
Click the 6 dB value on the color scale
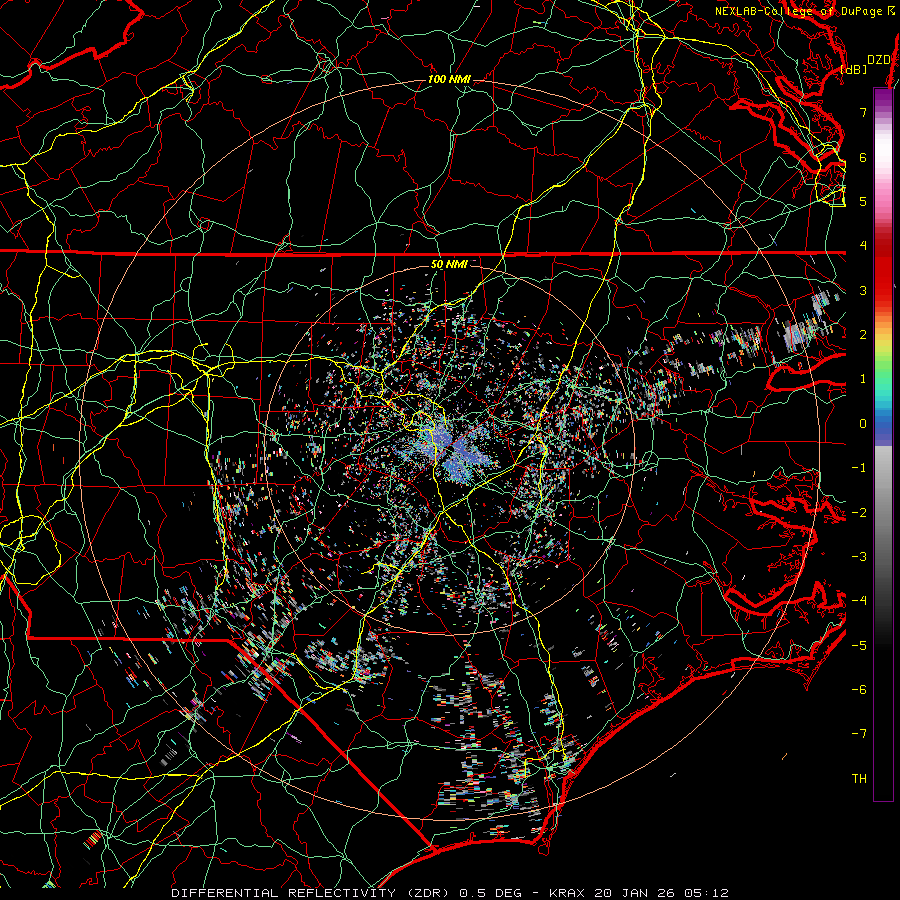[x=863, y=157]
